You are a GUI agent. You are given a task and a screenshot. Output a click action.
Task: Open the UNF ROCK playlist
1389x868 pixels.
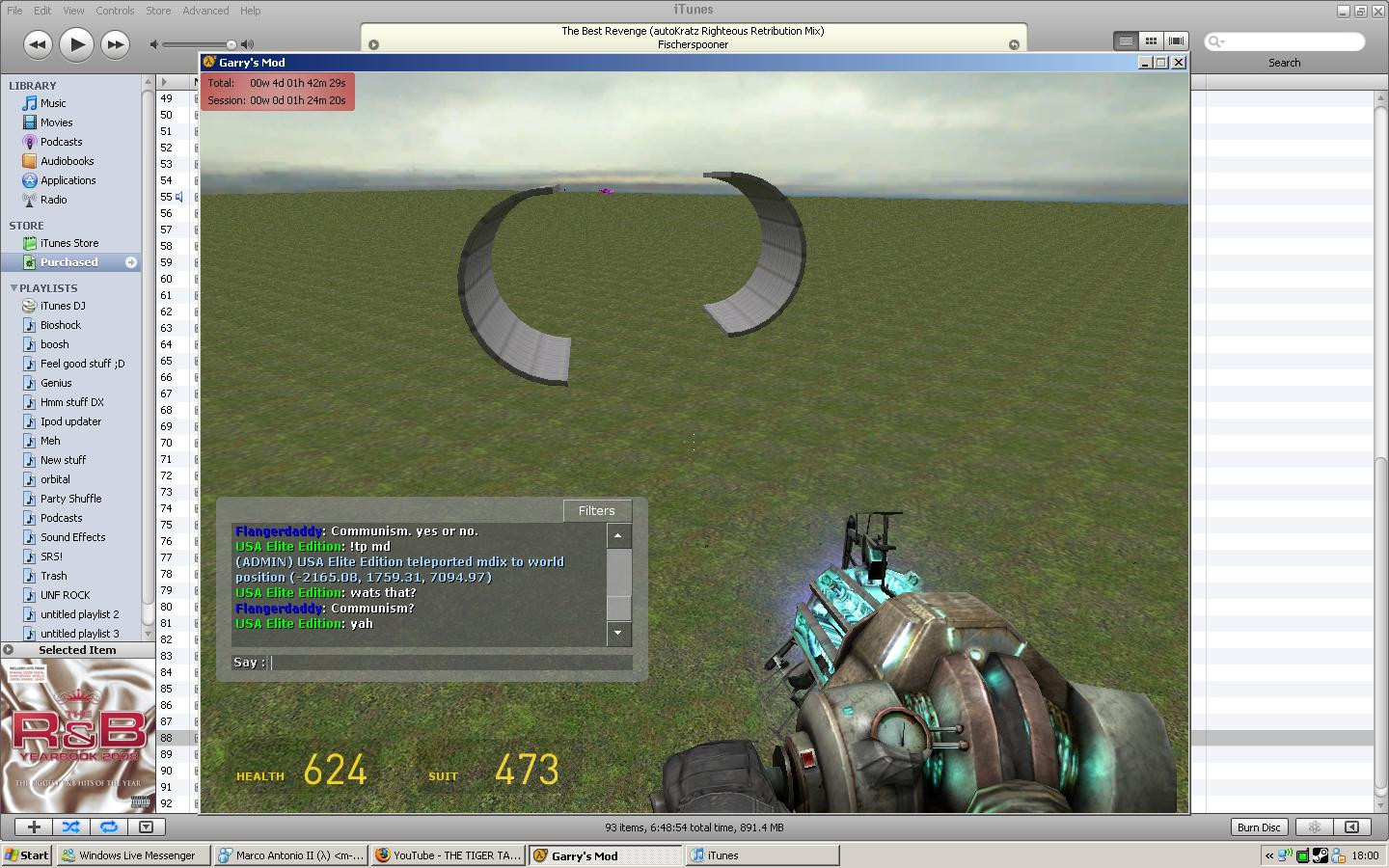point(65,595)
